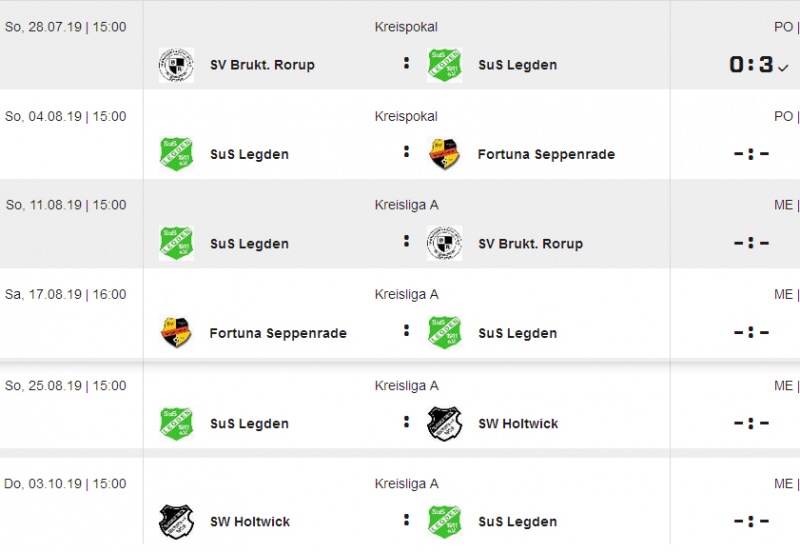Image resolution: width=800 pixels, height=552 pixels.
Task: Click SW Holtwick crest in 25.08.19 match
Action: (x=444, y=423)
